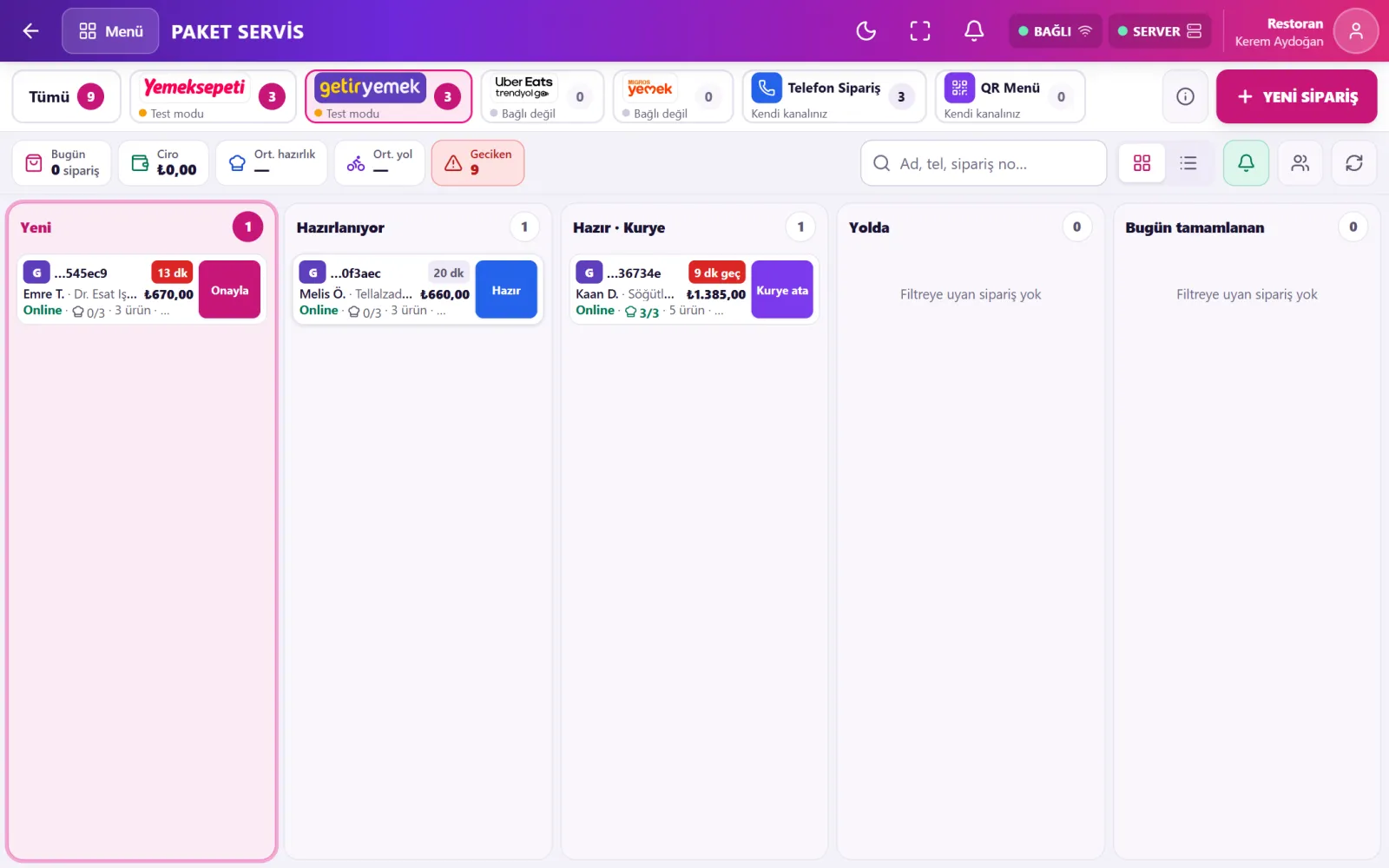The height and width of the screenshot is (868, 1389).
Task: Assign courier to order 36734e
Action: click(x=782, y=290)
